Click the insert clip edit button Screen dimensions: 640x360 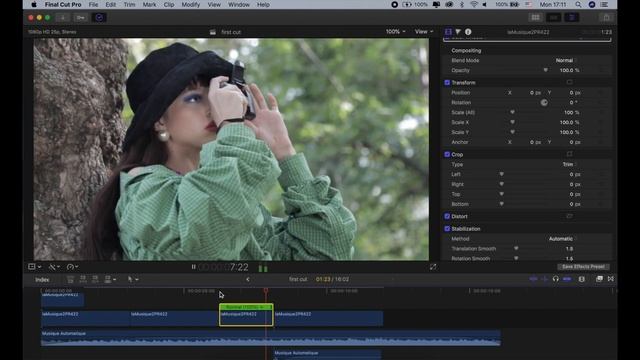(83, 280)
